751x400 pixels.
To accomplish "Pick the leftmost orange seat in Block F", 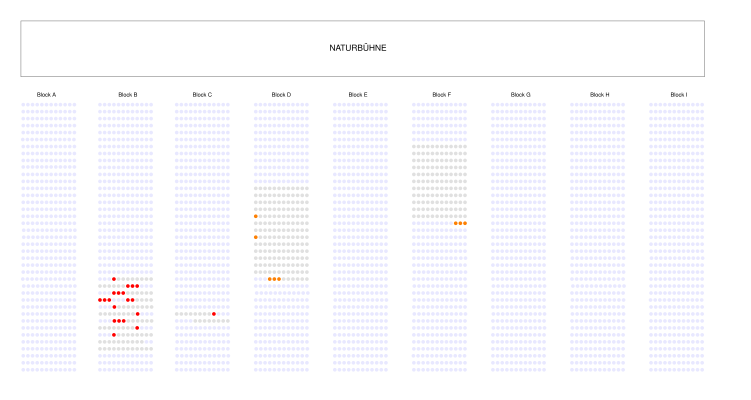I will [x=455, y=223].
